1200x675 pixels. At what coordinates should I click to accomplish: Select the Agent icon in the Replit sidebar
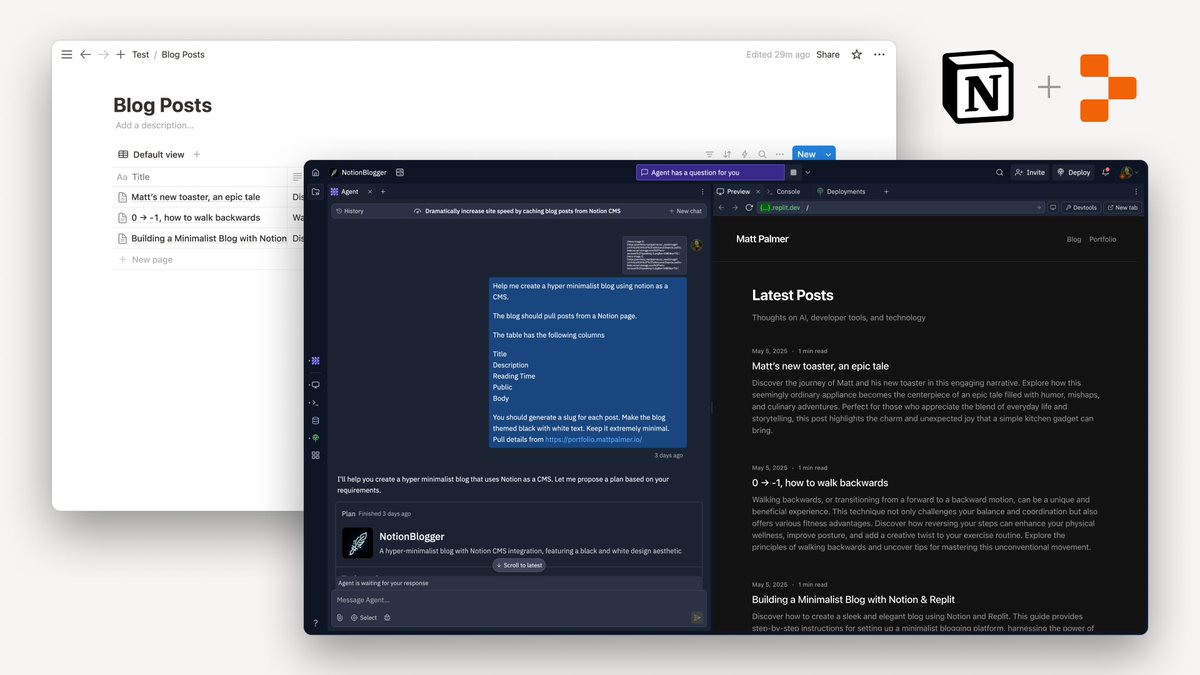tap(315, 360)
